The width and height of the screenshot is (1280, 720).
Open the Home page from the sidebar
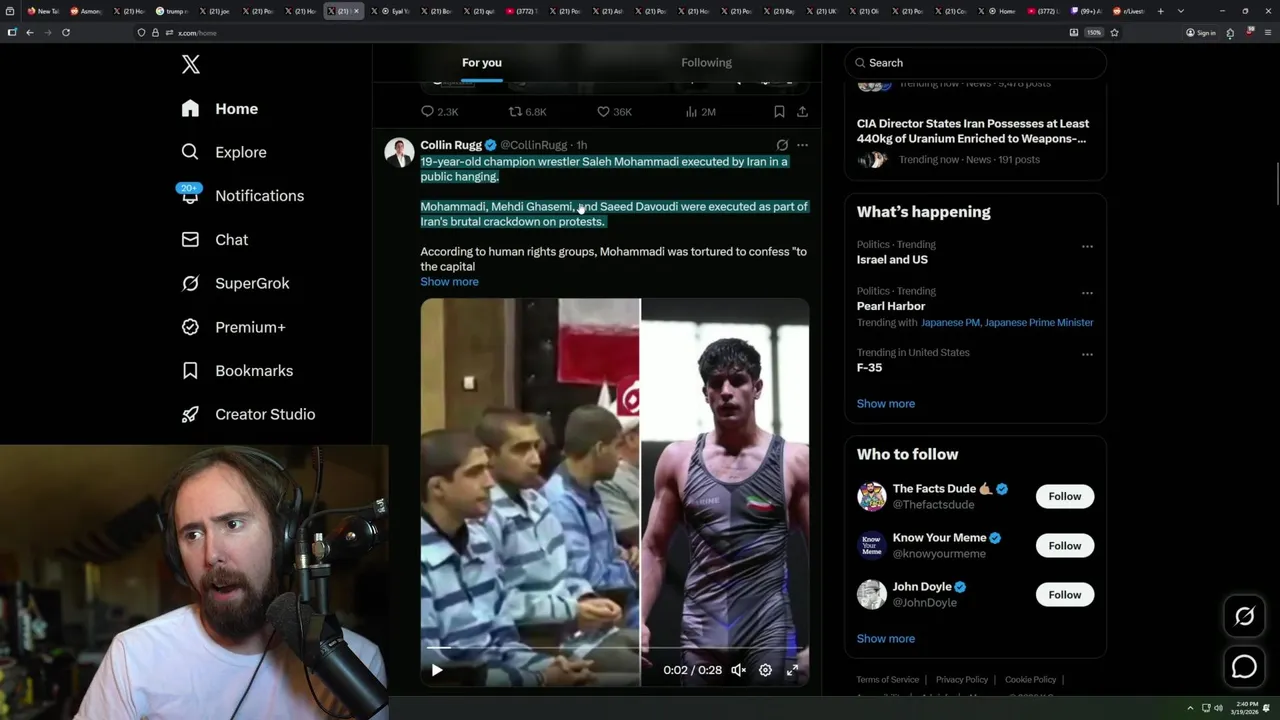pyautogui.click(x=220, y=109)
